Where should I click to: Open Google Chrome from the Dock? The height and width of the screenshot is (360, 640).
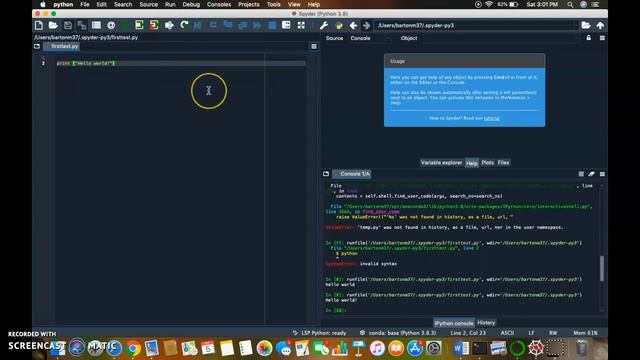click(x=133, y=349)
